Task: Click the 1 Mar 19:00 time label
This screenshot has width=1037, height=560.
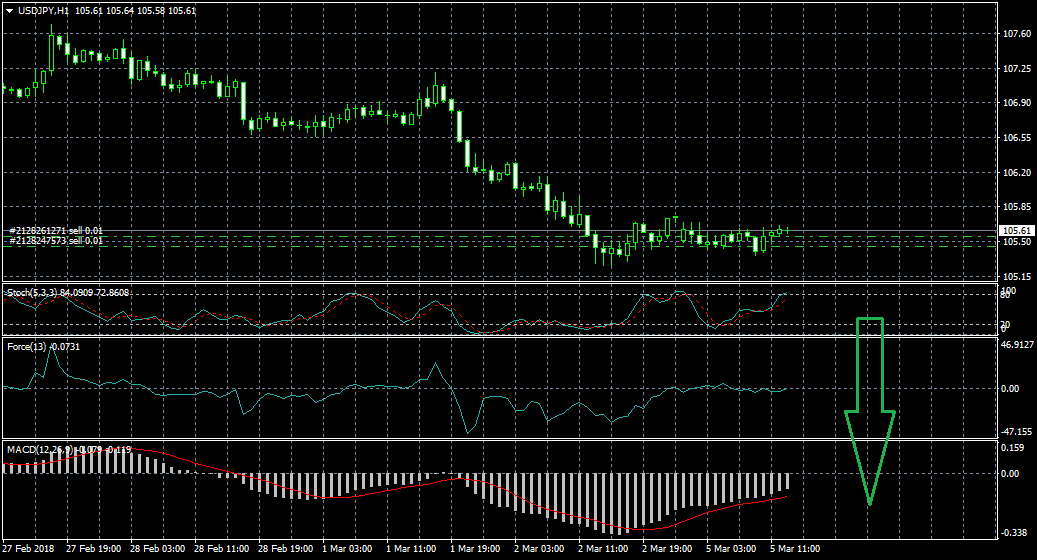Action: click(x=476, y=550)
